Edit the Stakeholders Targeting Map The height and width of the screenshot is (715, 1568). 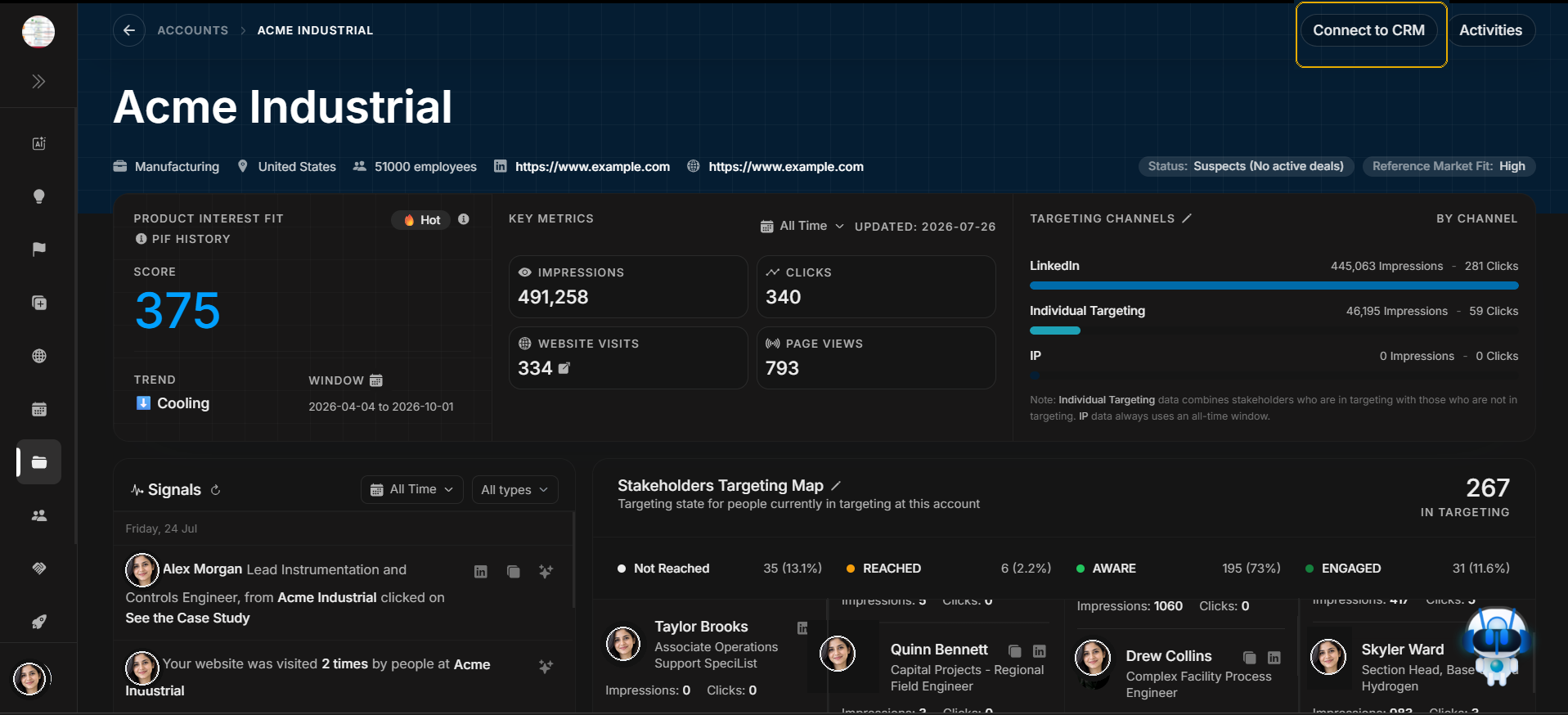(836, 486)
